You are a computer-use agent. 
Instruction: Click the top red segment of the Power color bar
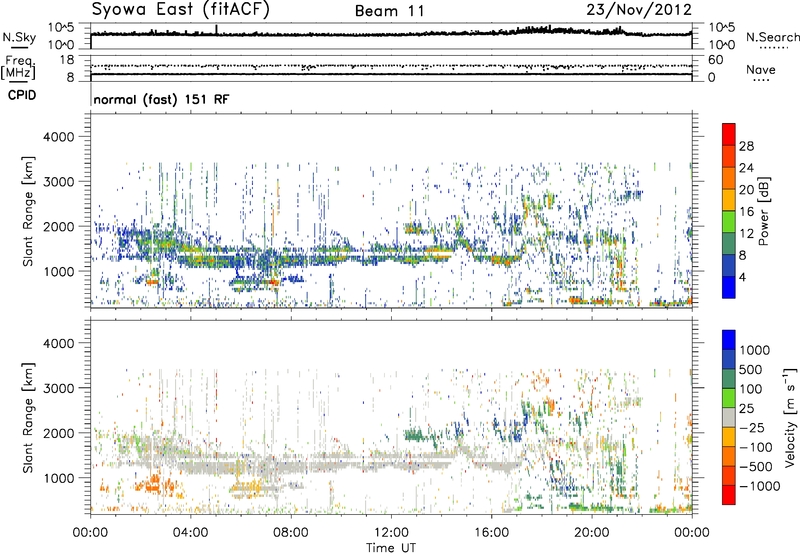pyautogui.click(x=729, y=134)
